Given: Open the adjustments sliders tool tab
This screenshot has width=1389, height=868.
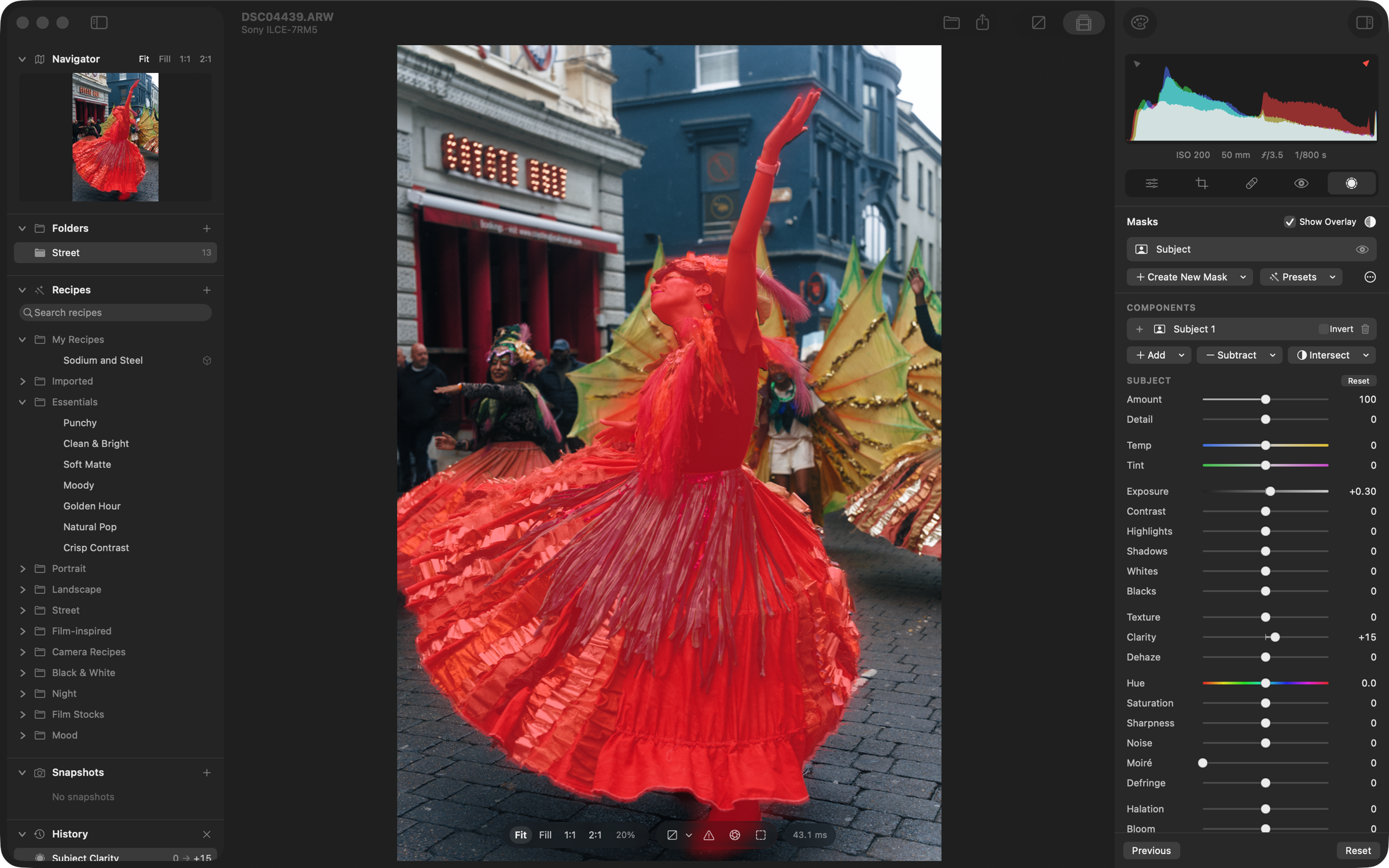Looking at the screenshot, I should (1152, 183).
